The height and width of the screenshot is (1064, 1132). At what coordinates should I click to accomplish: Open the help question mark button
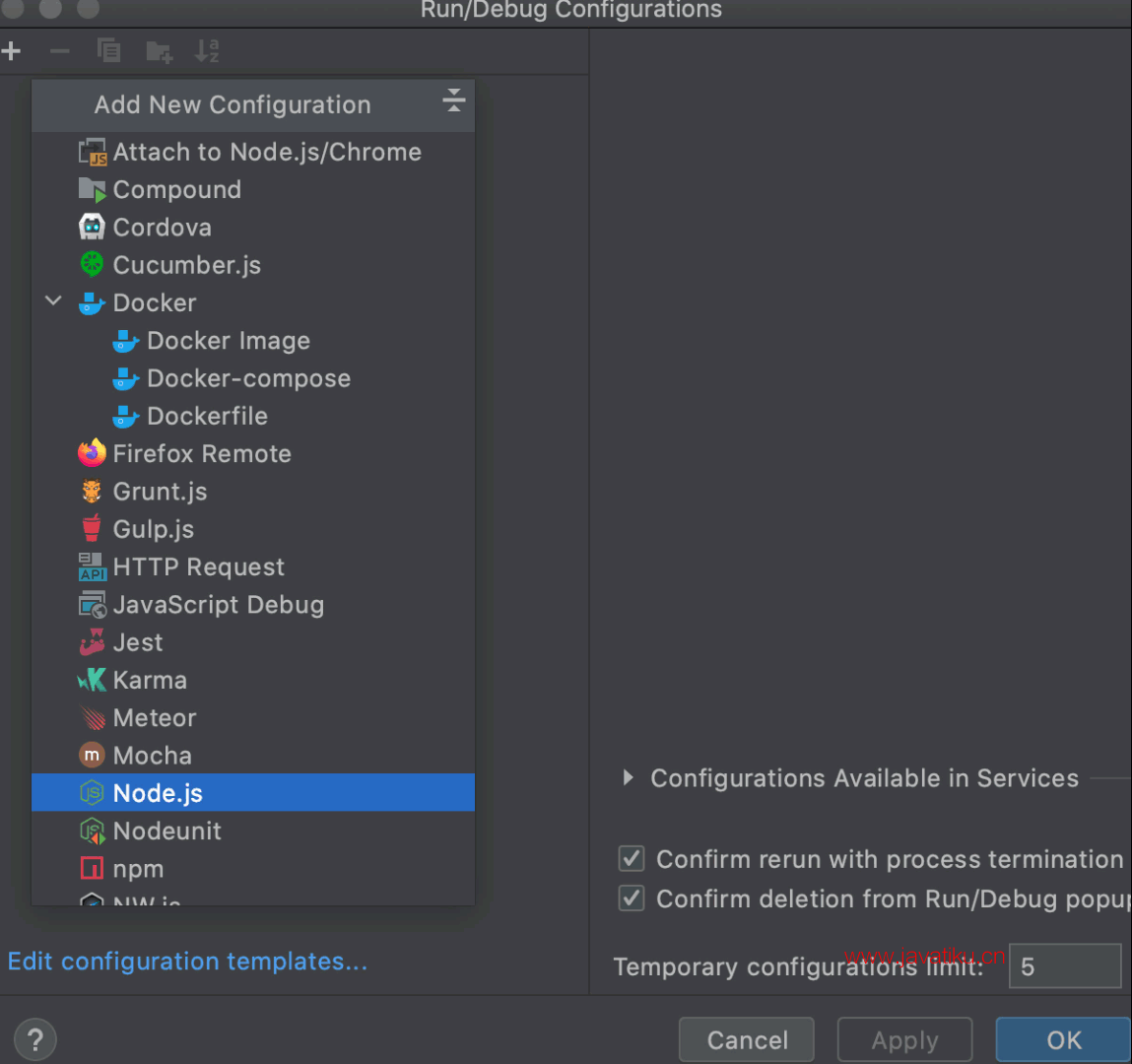point(34,1039)
